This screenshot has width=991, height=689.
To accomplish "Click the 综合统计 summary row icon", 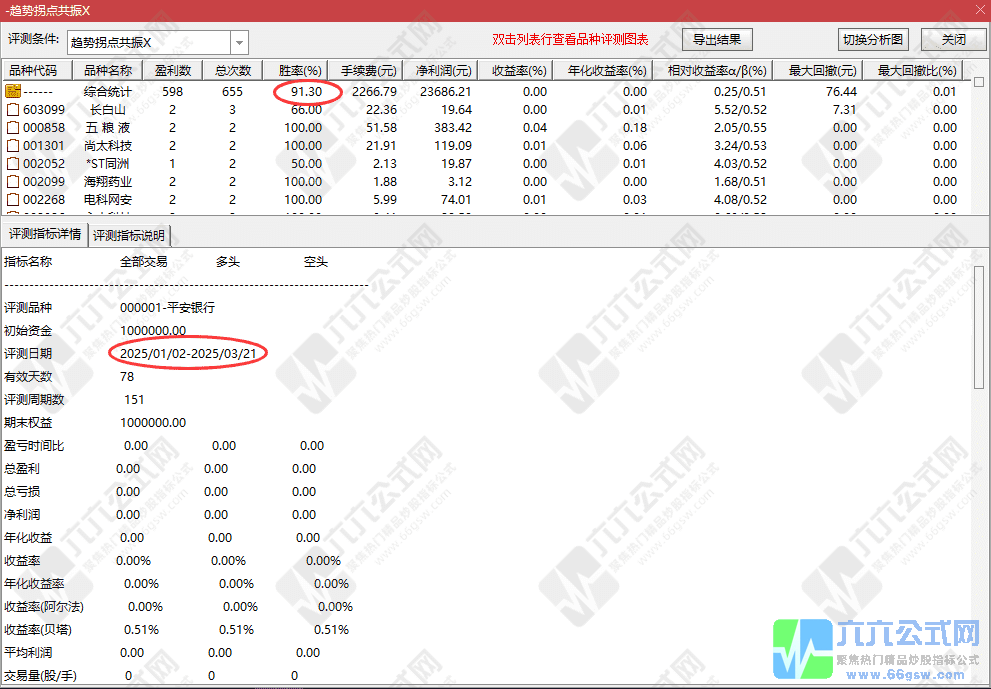I will [13, 91].
